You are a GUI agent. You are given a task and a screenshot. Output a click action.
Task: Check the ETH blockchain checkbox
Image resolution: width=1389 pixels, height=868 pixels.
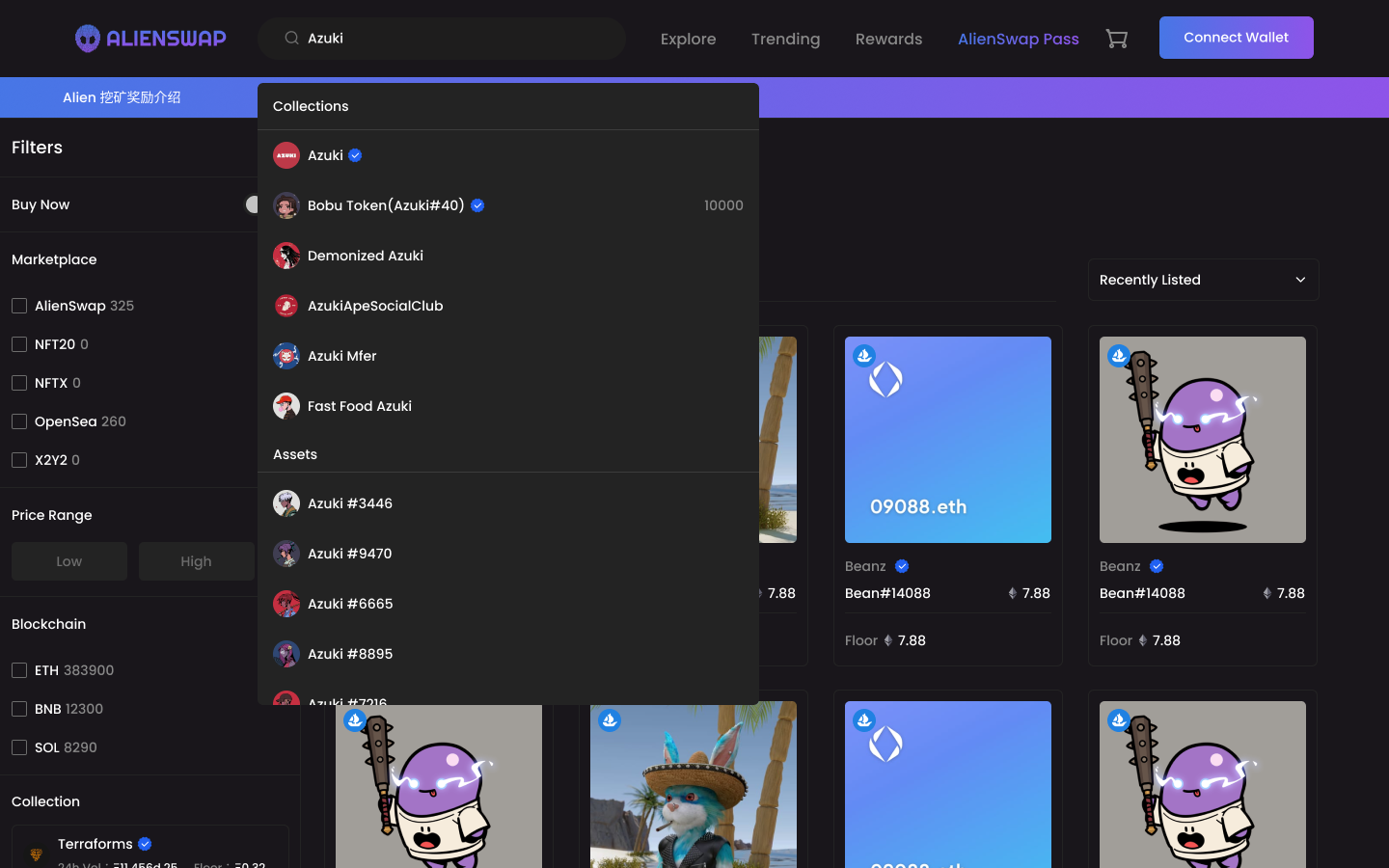tap(19, 670)
